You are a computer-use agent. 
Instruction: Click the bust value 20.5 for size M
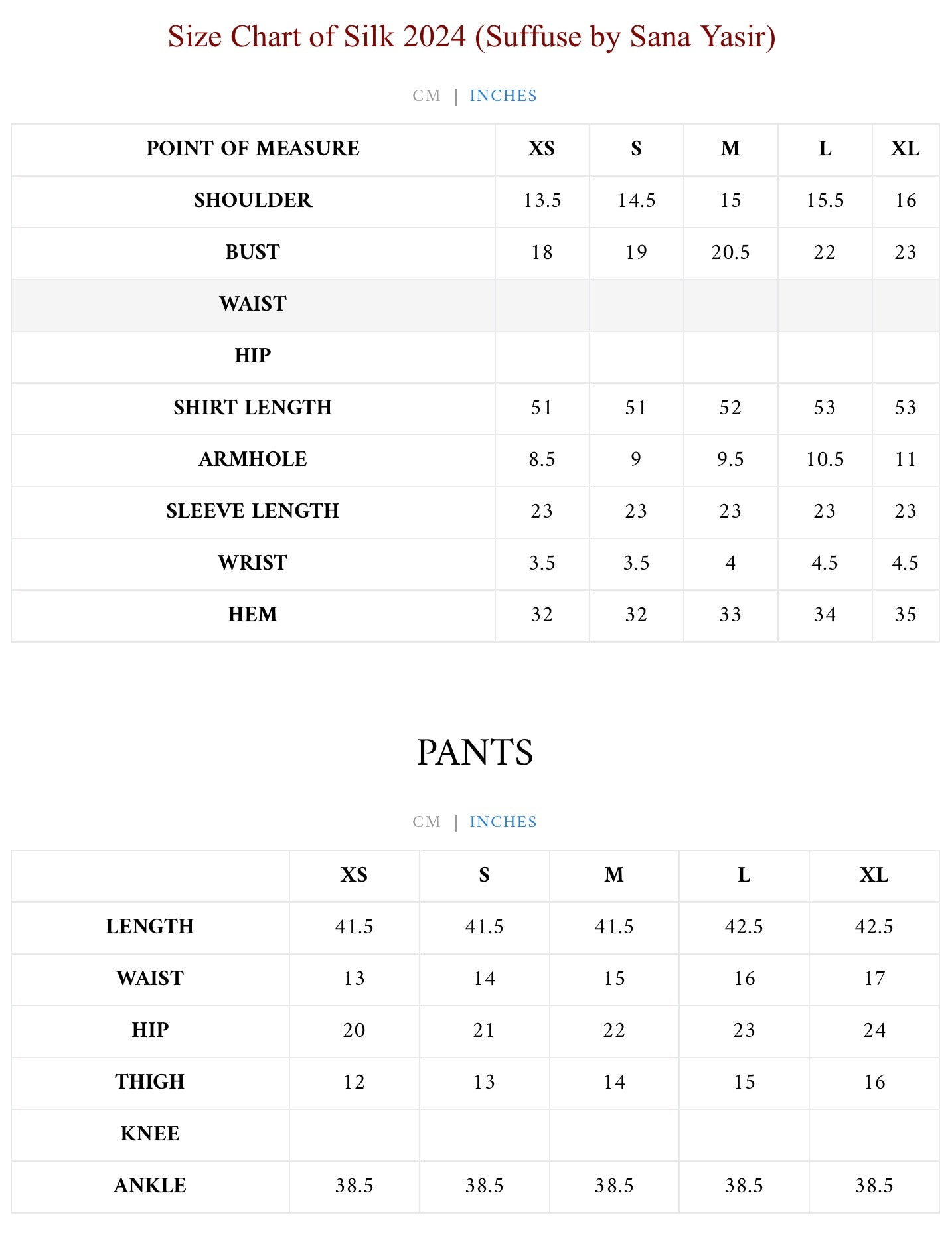click(730, 252)
